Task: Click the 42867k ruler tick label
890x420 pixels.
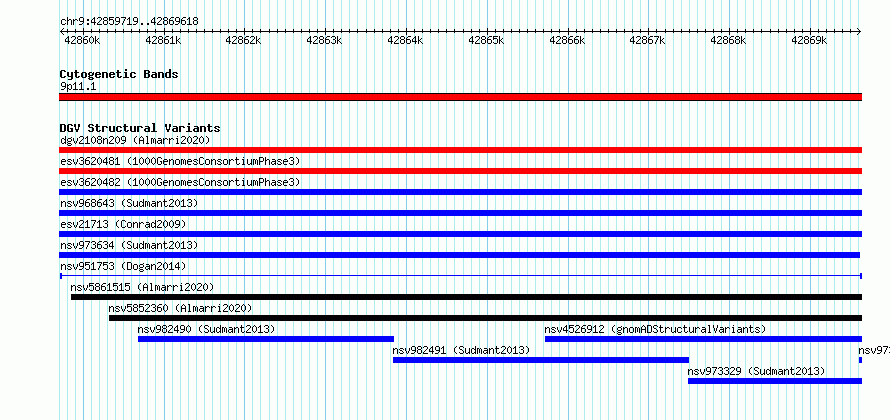Action: 648,40
